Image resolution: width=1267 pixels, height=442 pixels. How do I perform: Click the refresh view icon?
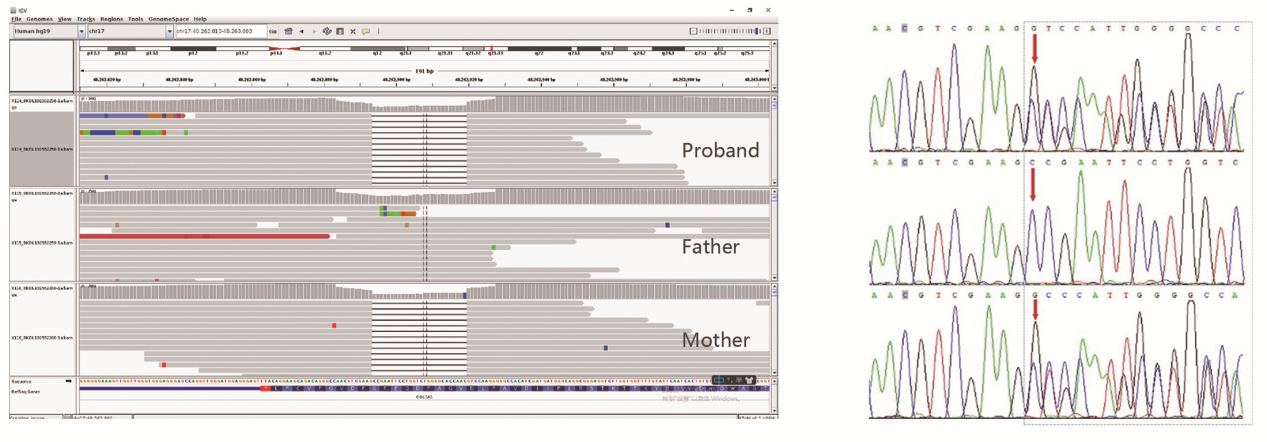click(327, 31)
